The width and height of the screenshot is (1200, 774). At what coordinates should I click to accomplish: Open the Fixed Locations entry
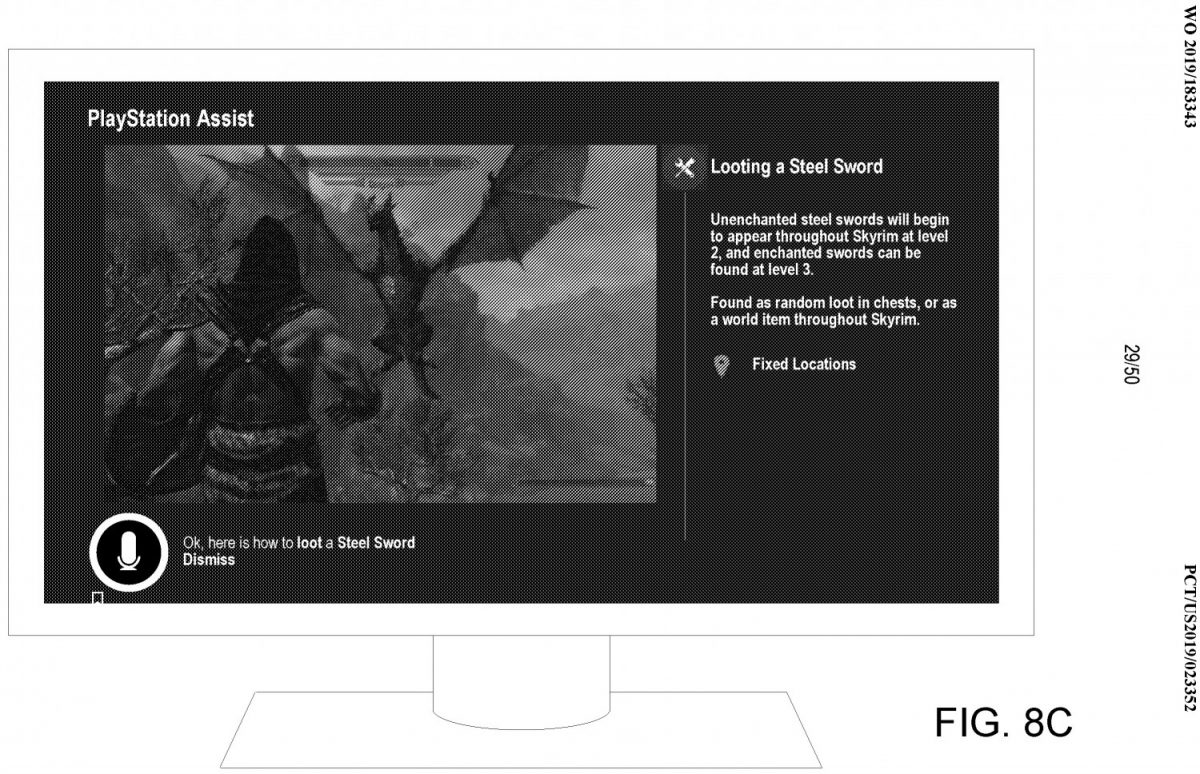pos(804,365)
